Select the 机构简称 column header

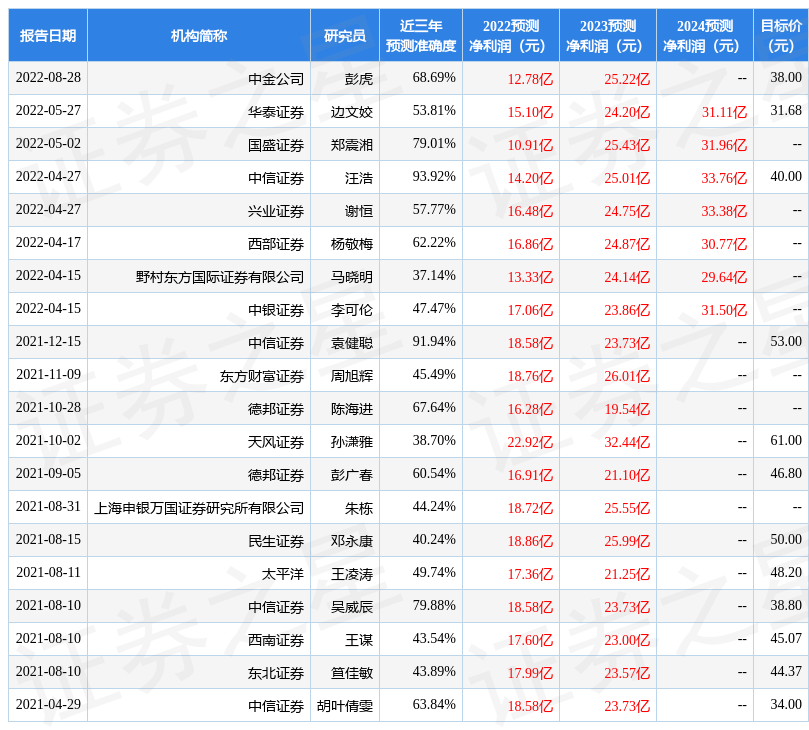click(x=199, y=36)
